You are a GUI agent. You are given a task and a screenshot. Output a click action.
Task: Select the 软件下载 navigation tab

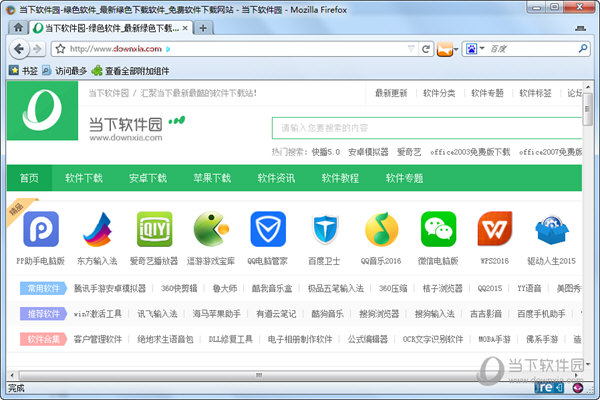(84, 178)
